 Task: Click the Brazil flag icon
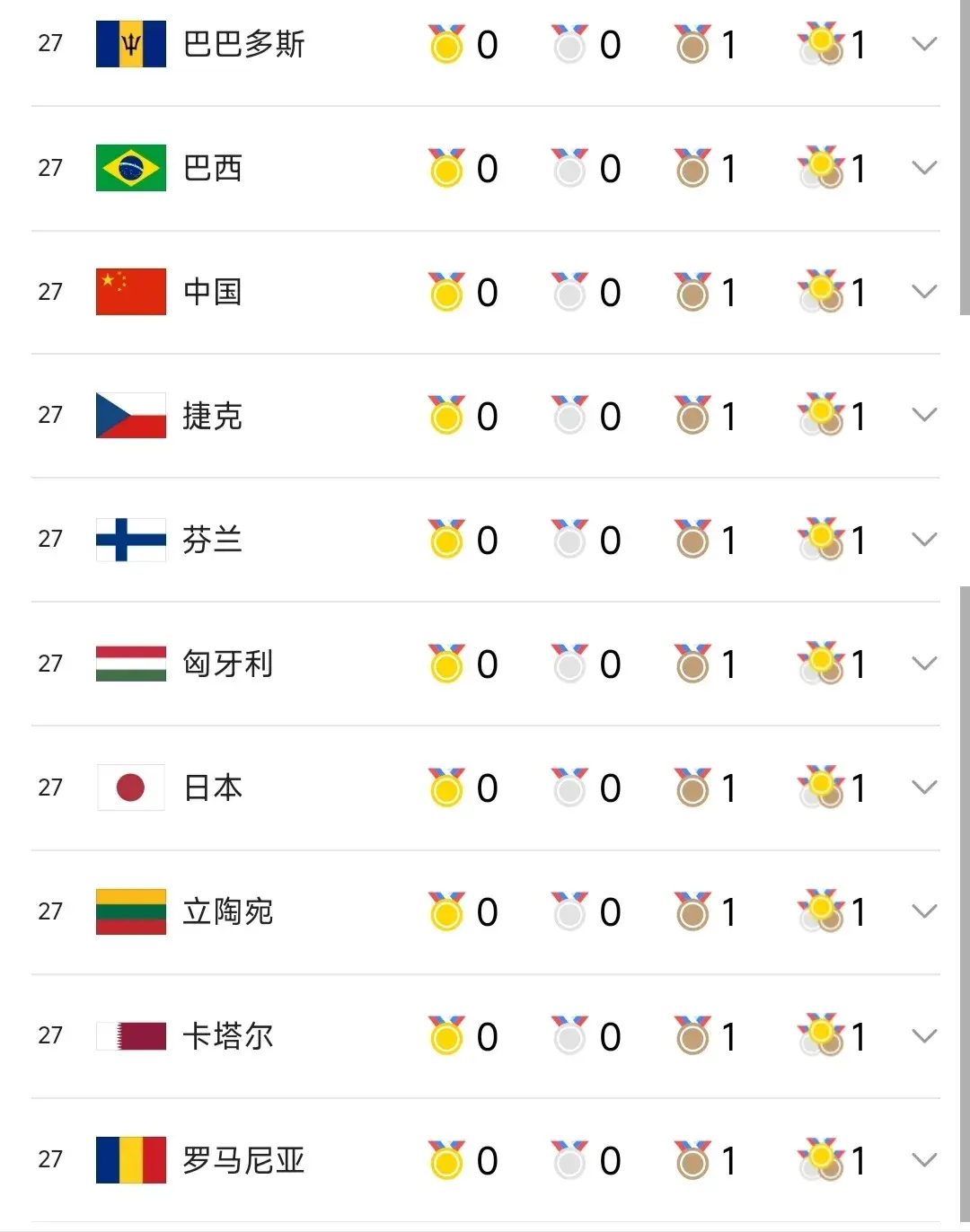[131, 168]
